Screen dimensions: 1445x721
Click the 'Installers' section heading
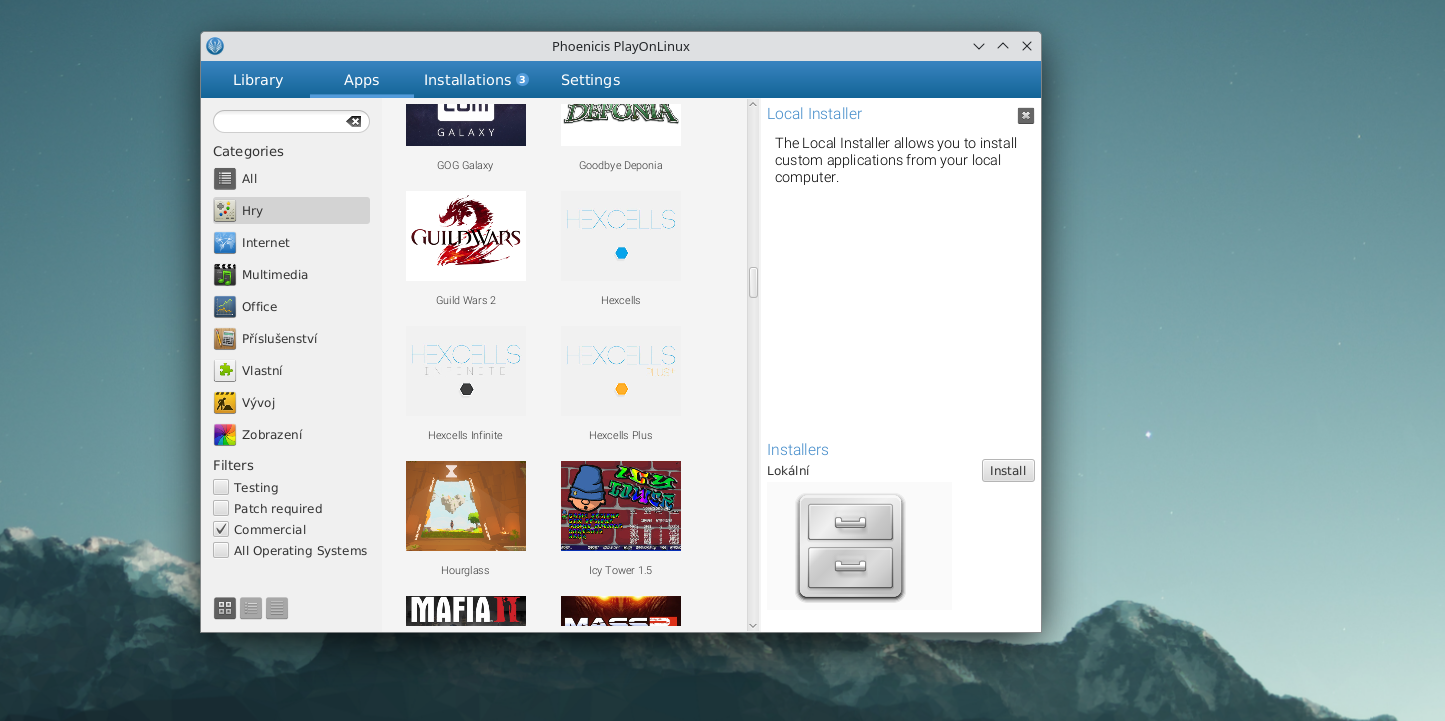tap(798, 450)
